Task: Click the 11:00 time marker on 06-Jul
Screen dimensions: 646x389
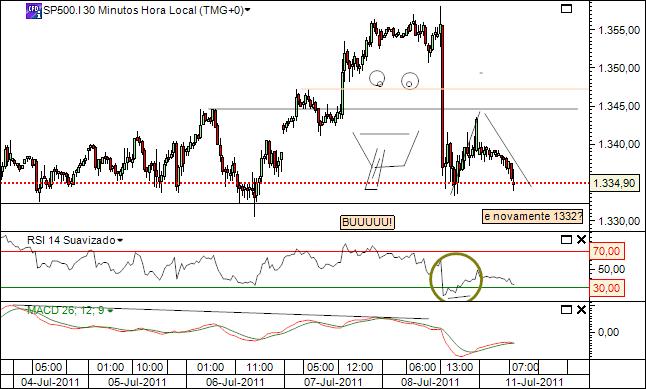Action: pyautogui.click(x=260, y=367)
